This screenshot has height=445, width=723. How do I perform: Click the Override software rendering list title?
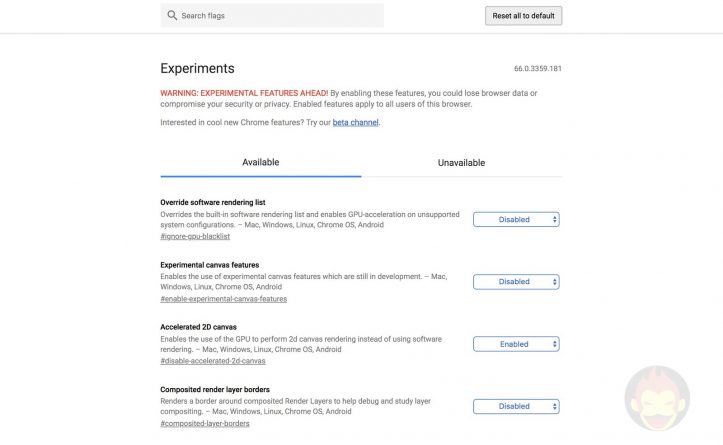212,202
